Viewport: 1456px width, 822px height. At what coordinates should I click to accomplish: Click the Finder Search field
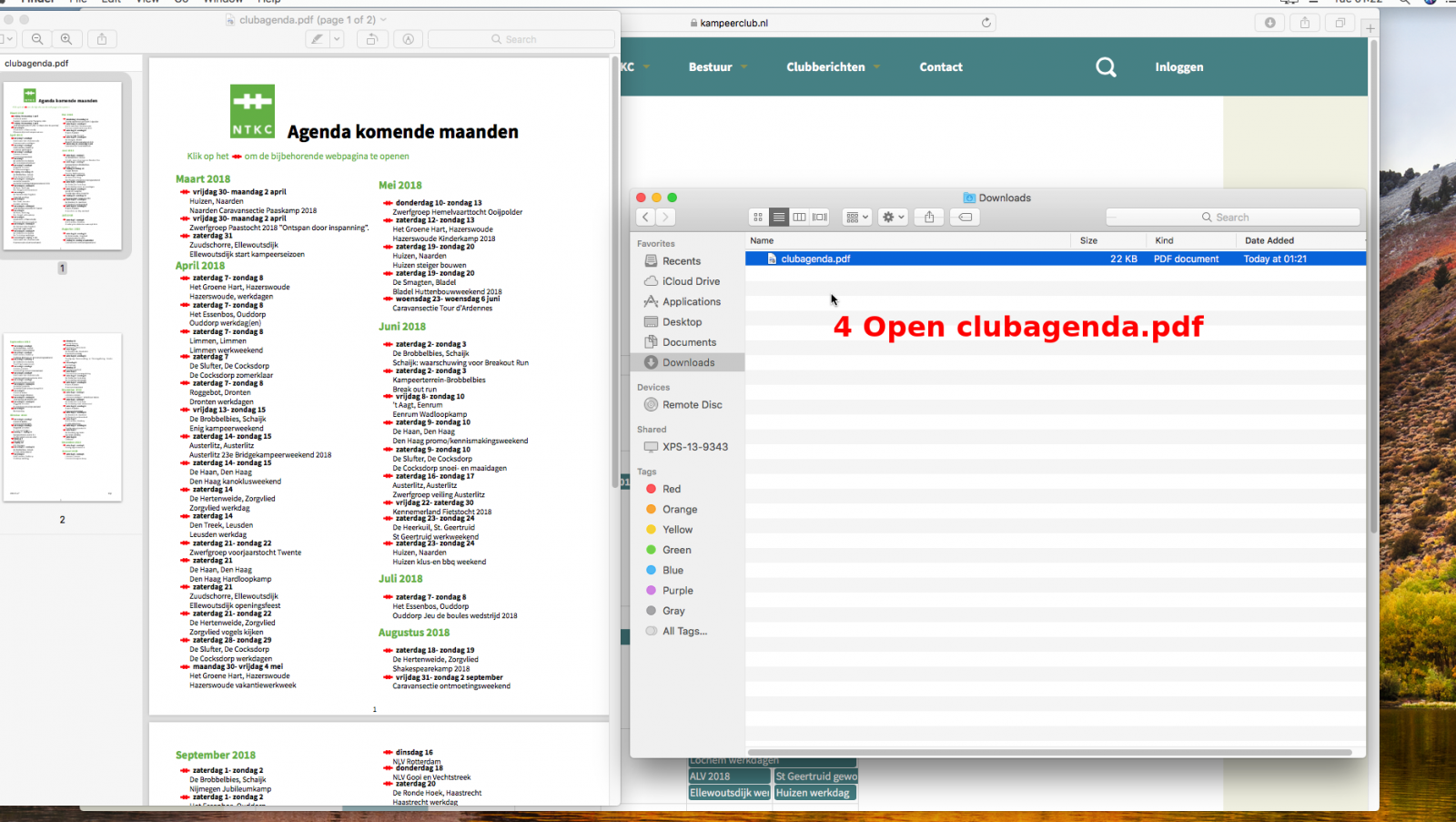point(1233,217)
